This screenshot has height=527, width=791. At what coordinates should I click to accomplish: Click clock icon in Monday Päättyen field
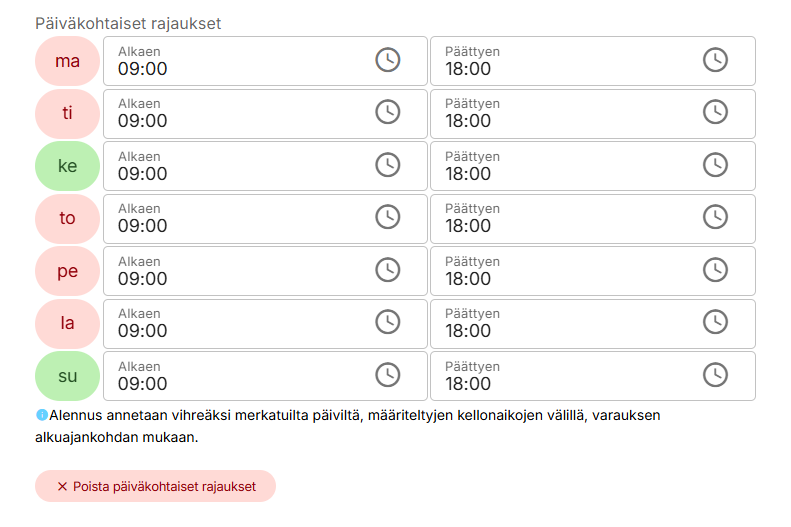point(715,60)
